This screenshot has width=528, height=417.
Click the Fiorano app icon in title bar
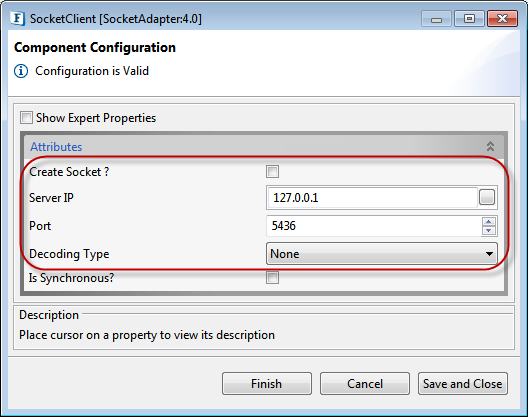coord(17,19)
